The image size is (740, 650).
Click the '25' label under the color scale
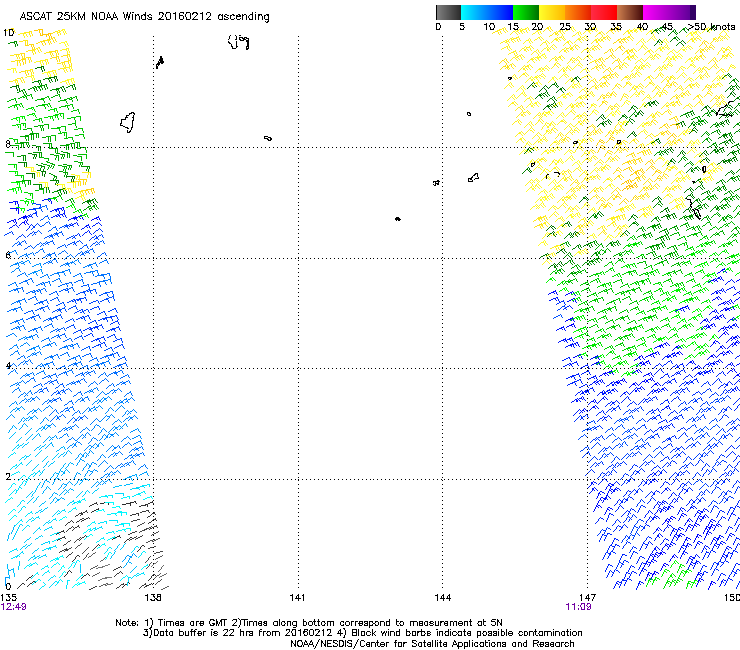coord(565,27)
